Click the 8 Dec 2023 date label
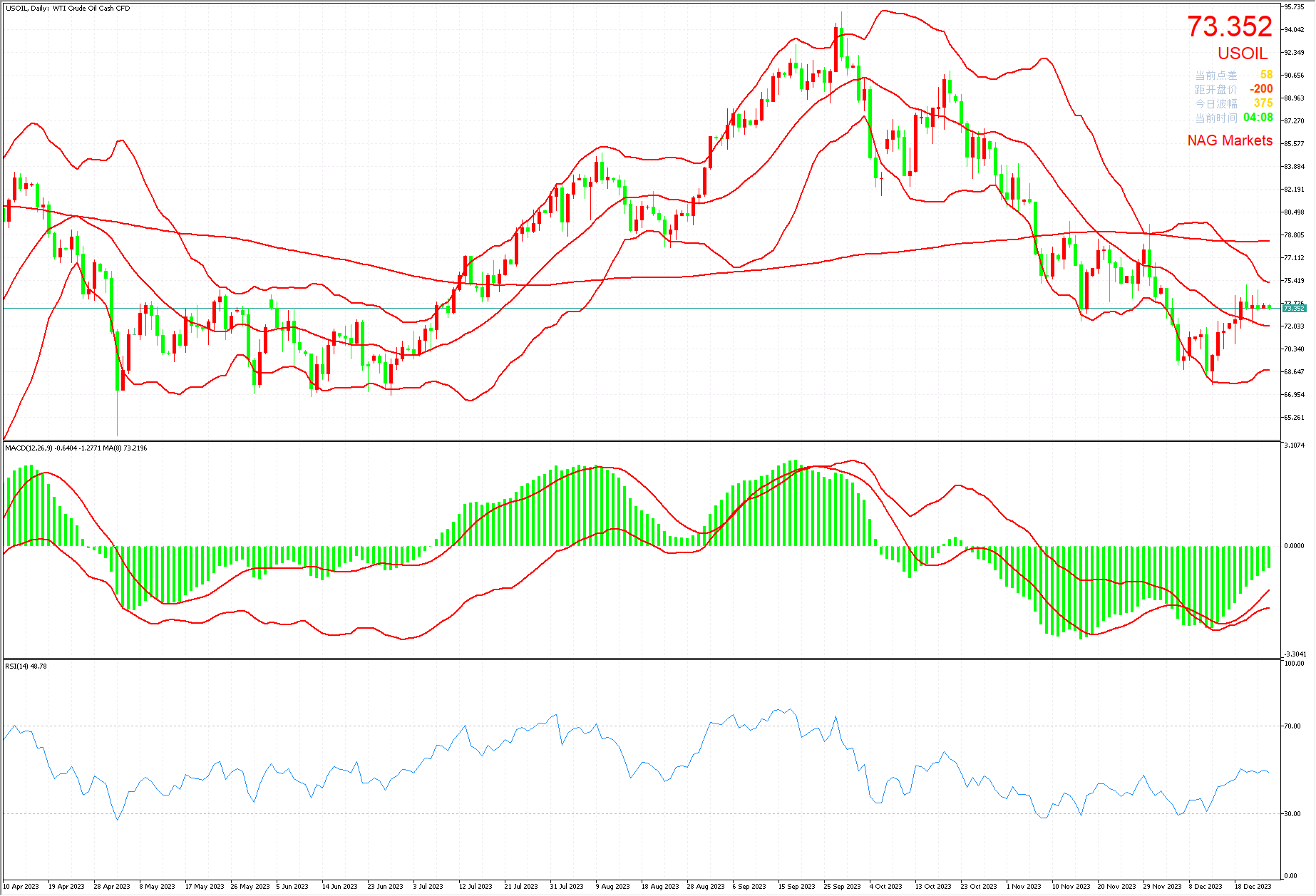 click(1207, 887)
